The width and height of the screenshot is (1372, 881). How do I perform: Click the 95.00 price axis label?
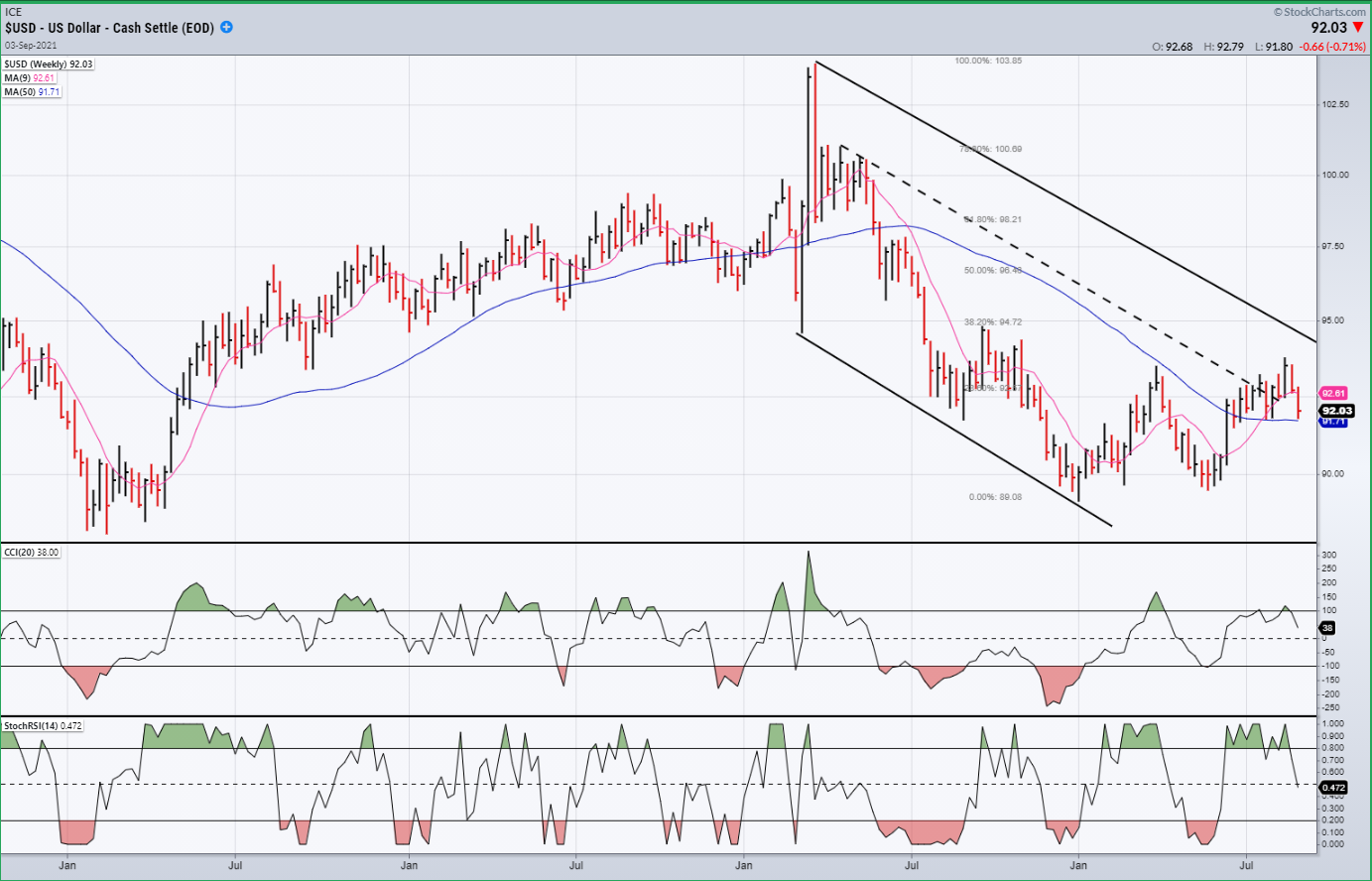pyautogui.click(x=1335, y=320)
